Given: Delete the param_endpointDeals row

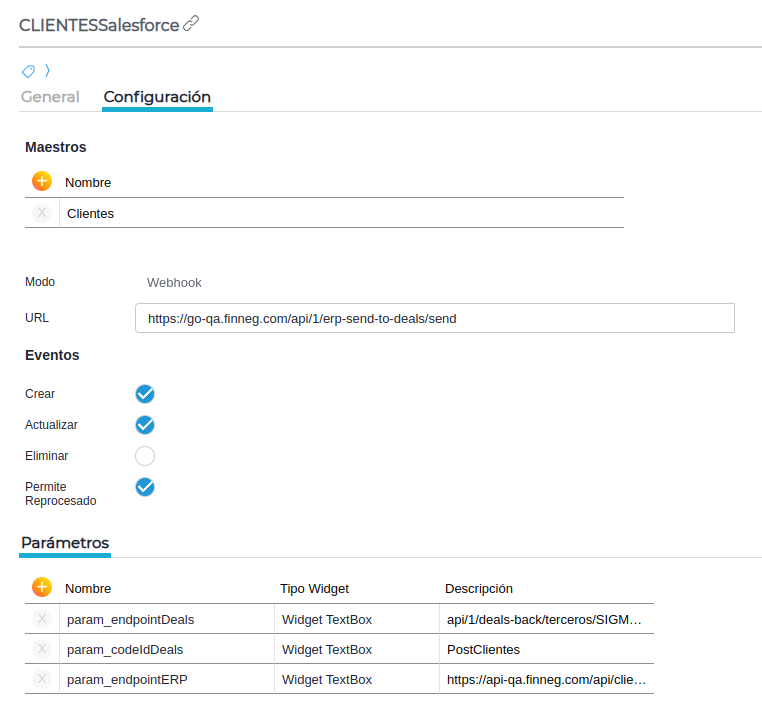Looking at the screenshot, I should click(x=41, y=619).
